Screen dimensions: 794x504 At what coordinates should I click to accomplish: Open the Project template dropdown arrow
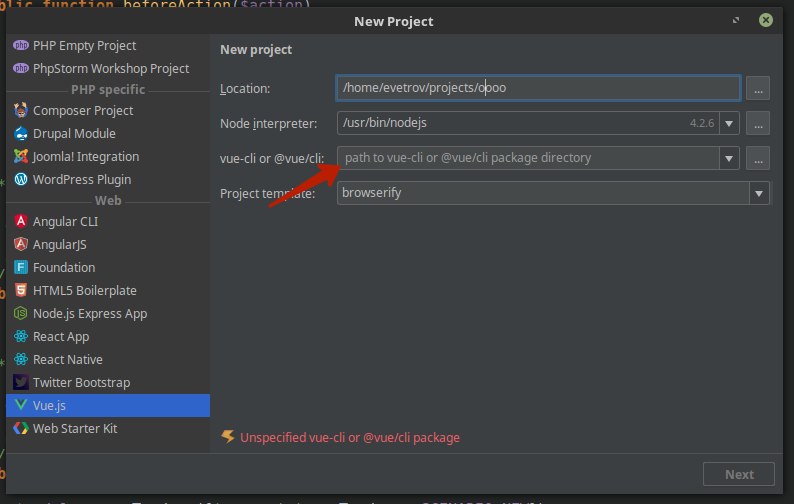click(x=759, y=193)
